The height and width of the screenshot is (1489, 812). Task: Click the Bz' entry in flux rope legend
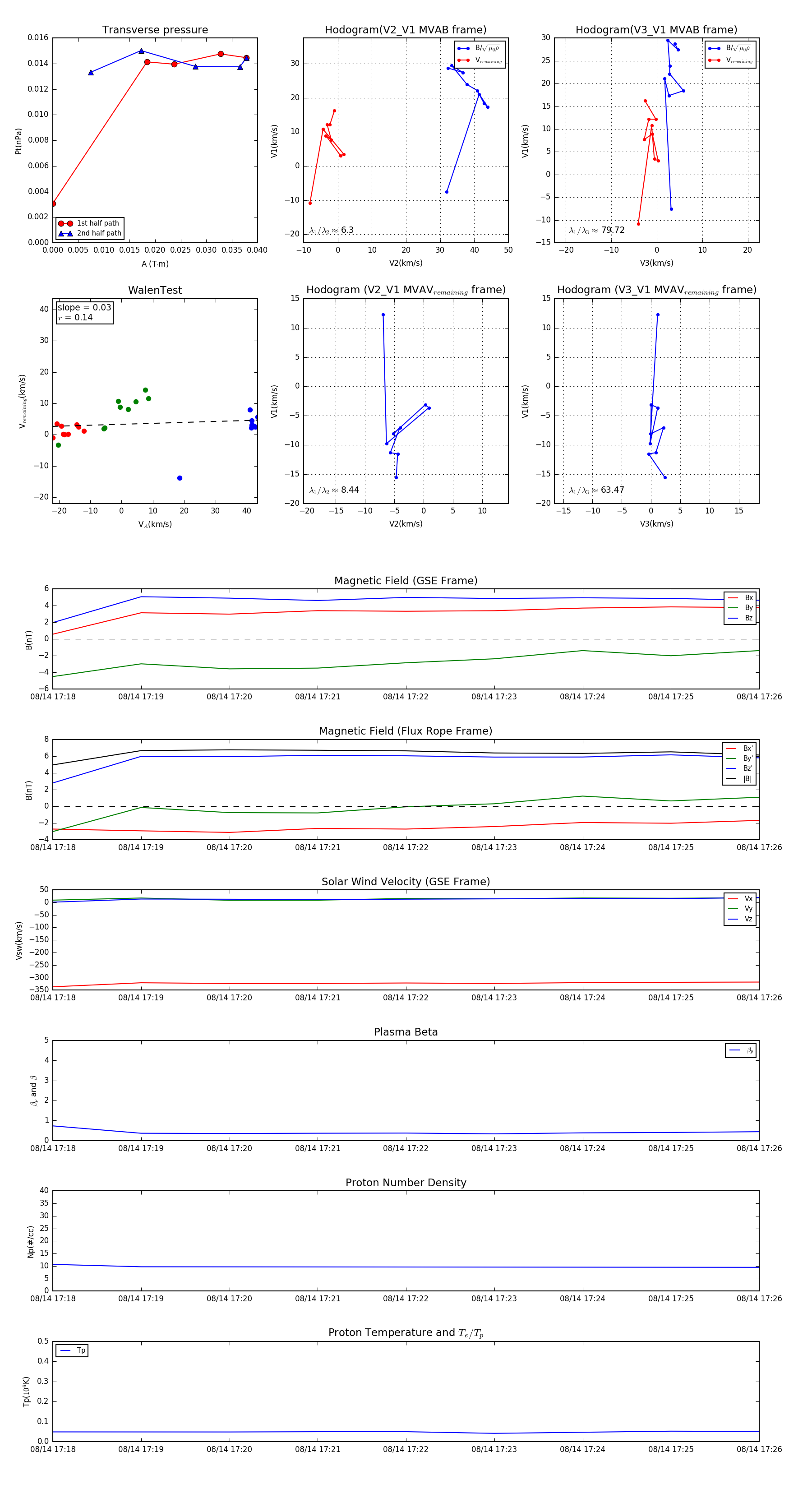(739, 769)
